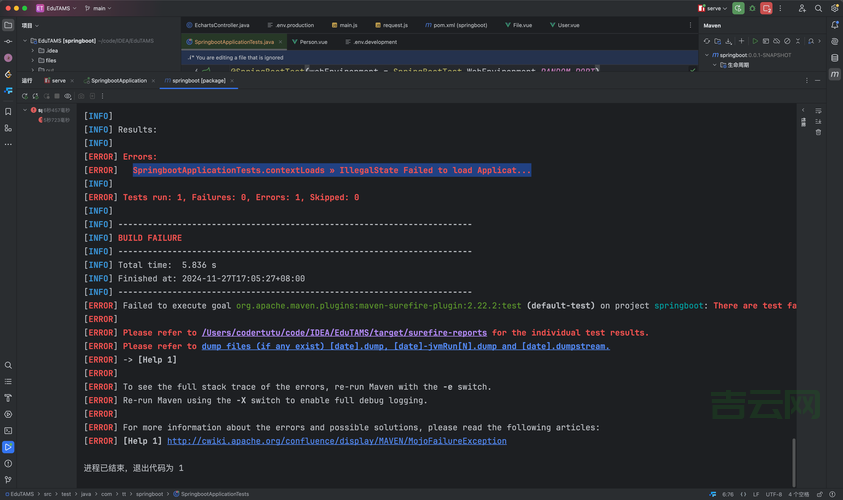Click the red Stop button in top toolbar

tap(767, 8)
